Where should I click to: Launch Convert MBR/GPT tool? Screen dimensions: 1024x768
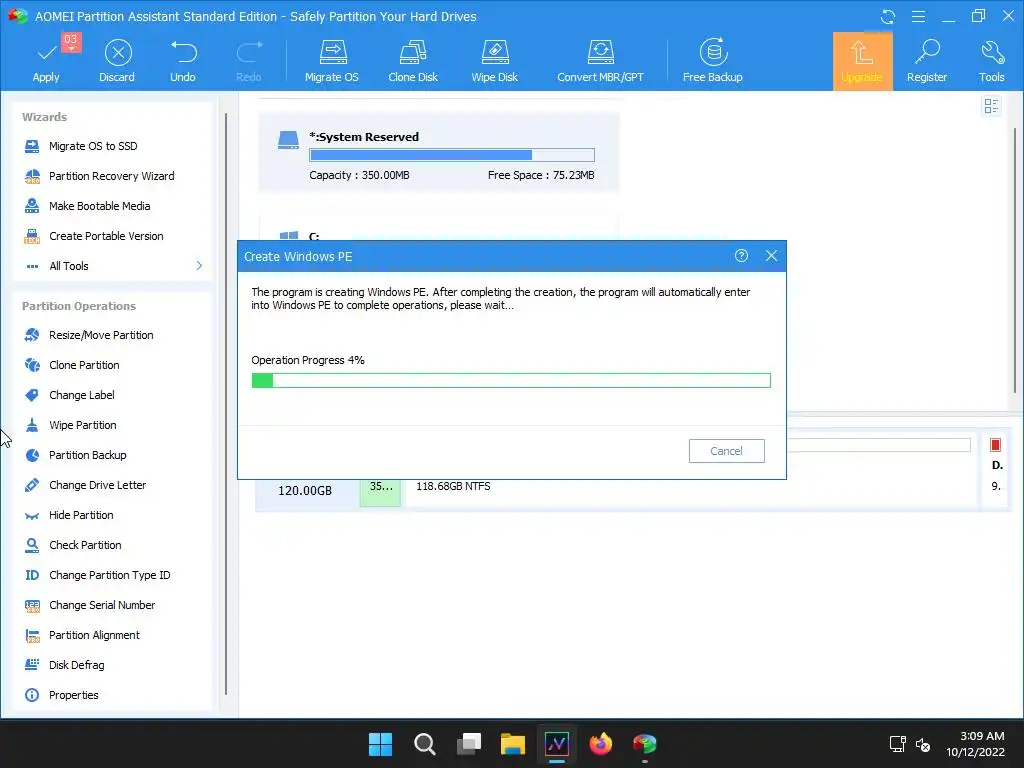(x=600, y=61)
